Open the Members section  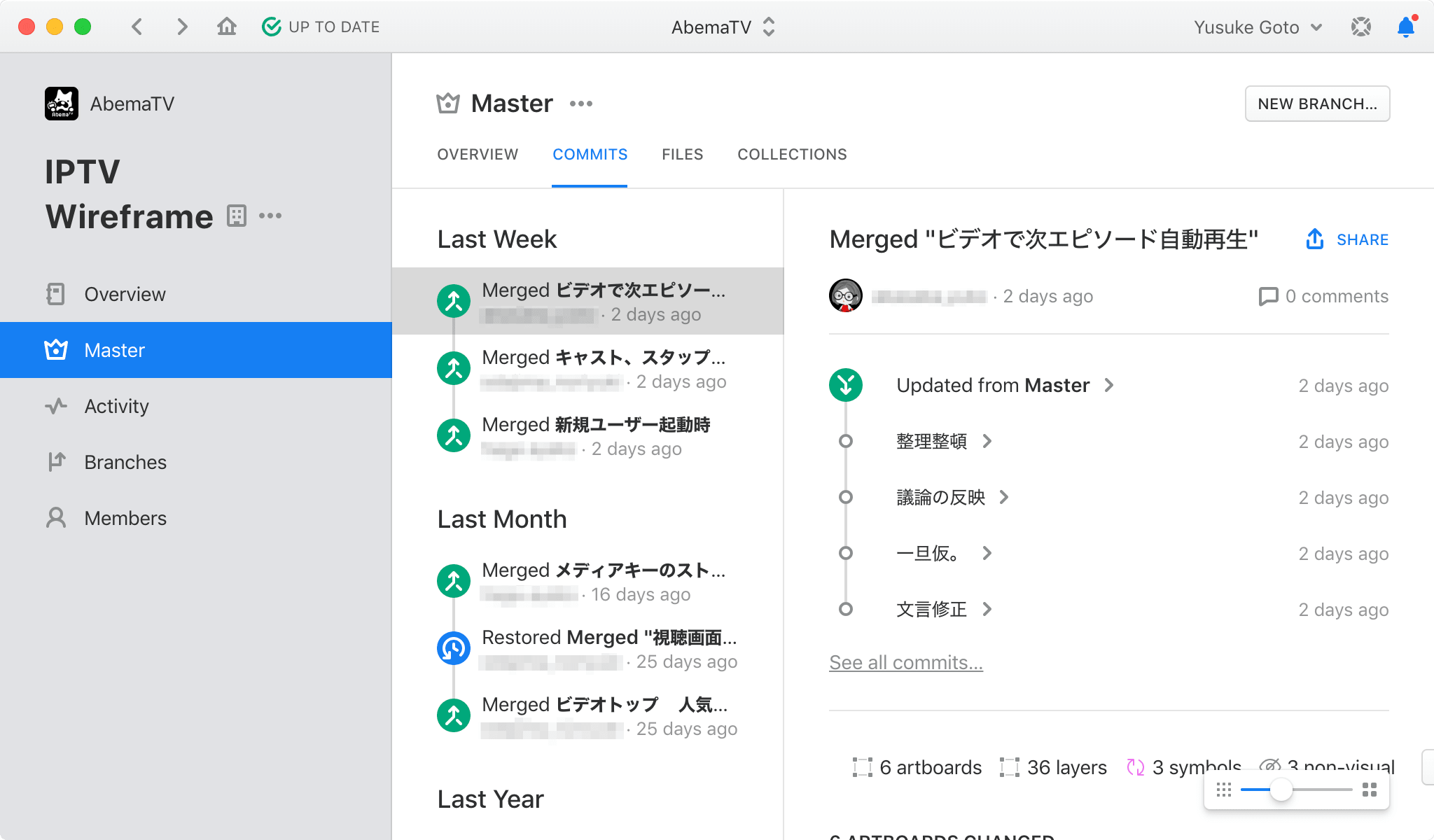coord(125,518)
